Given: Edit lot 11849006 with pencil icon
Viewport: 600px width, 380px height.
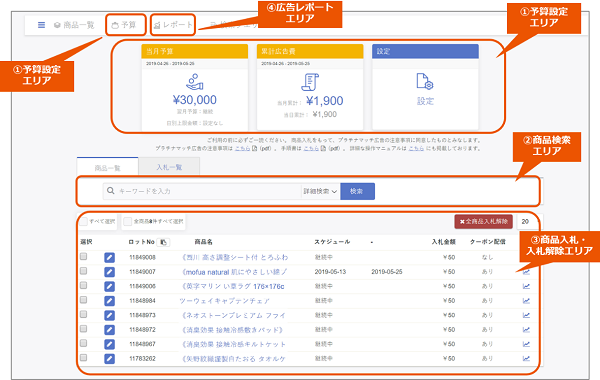Looking at the screenshot, I should [109, 287].
